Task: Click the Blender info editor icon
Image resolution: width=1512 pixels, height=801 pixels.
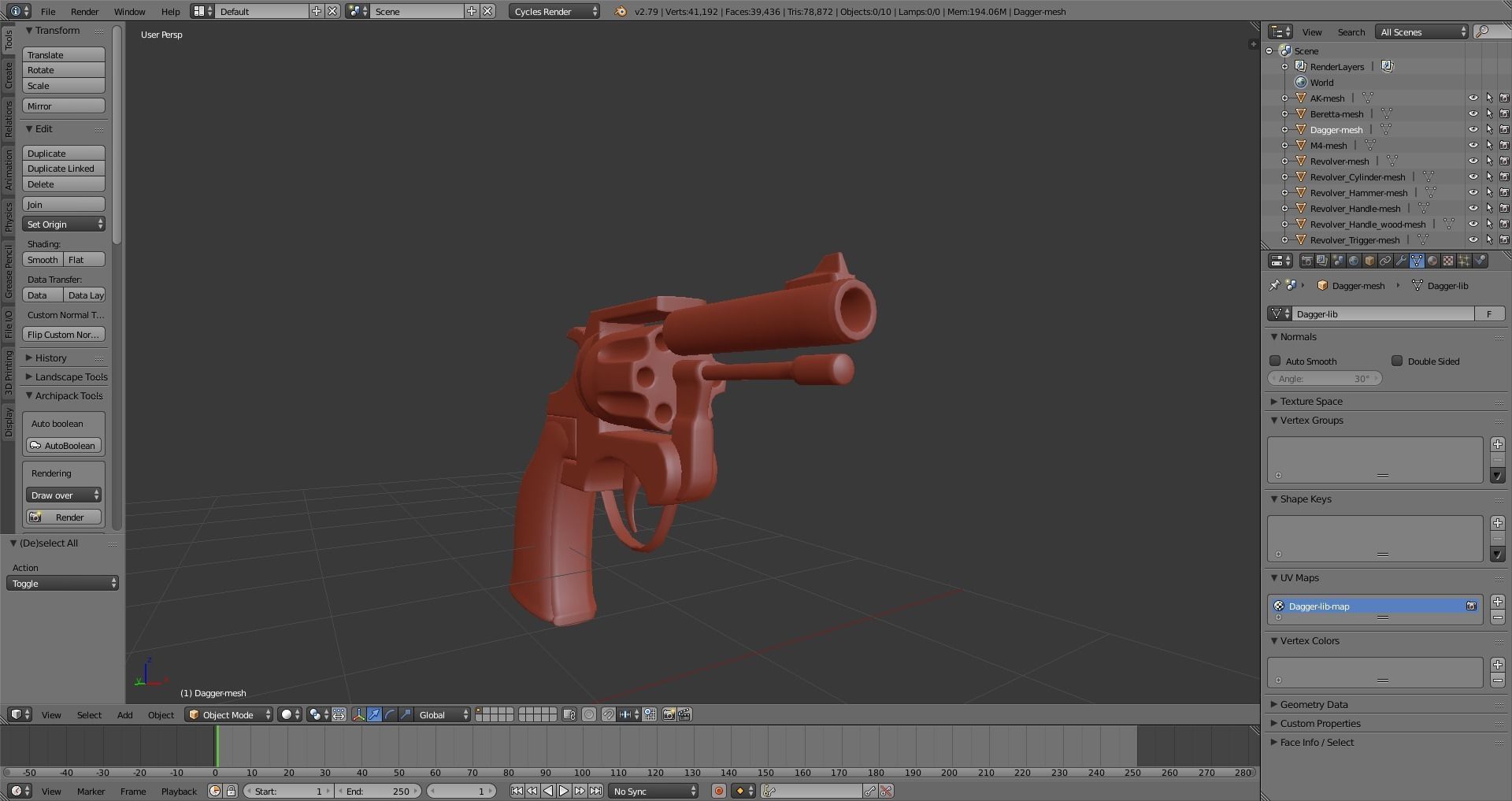Action: tap(19, 11)
